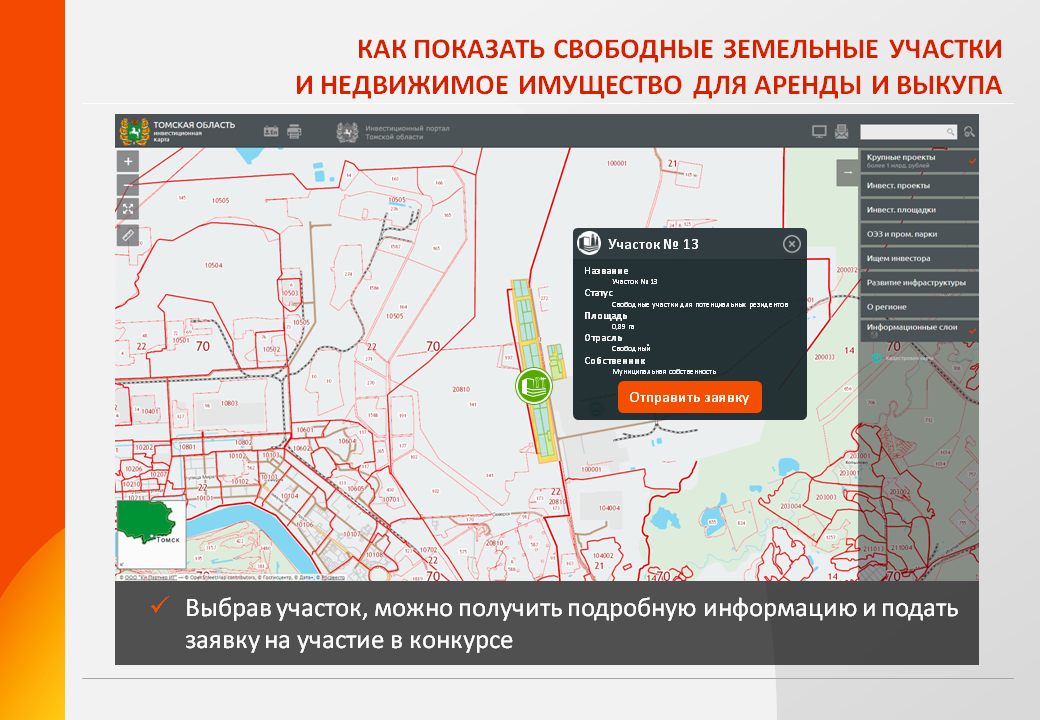
Task: Open the Инвест. проекты menu section
Action: point(919,186)
